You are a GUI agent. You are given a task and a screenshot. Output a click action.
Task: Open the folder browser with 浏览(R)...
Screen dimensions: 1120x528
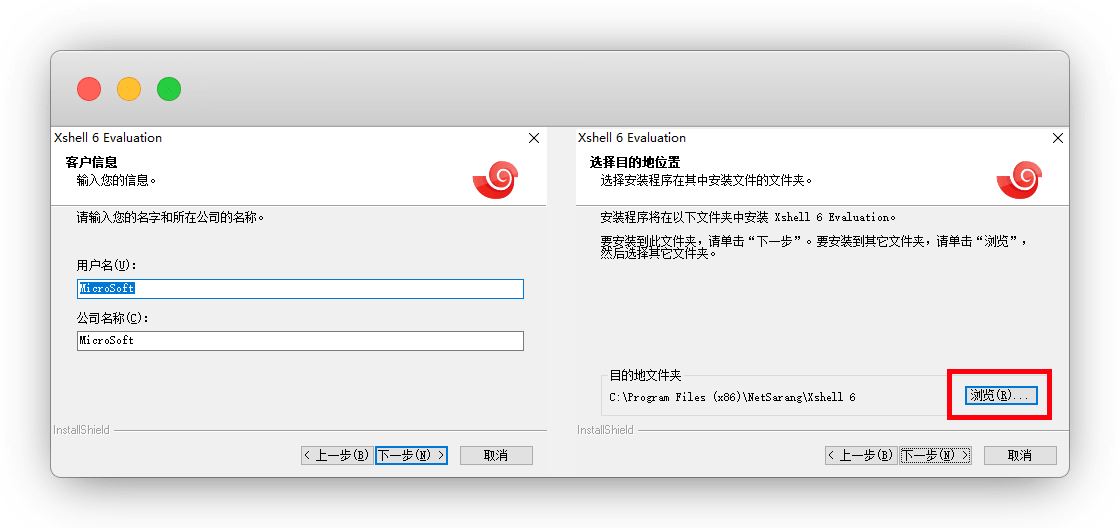click(1000, 396)
